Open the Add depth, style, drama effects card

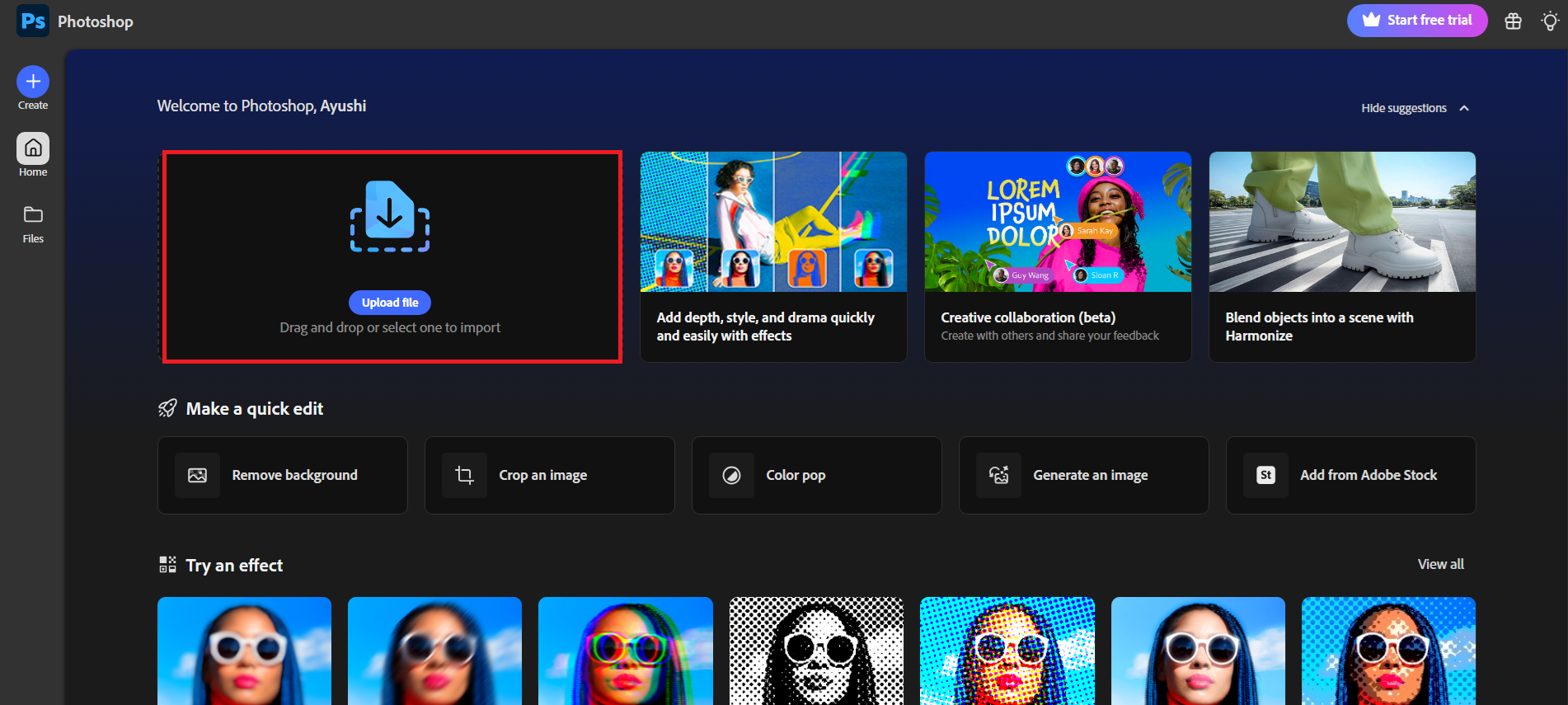point(773,256)
